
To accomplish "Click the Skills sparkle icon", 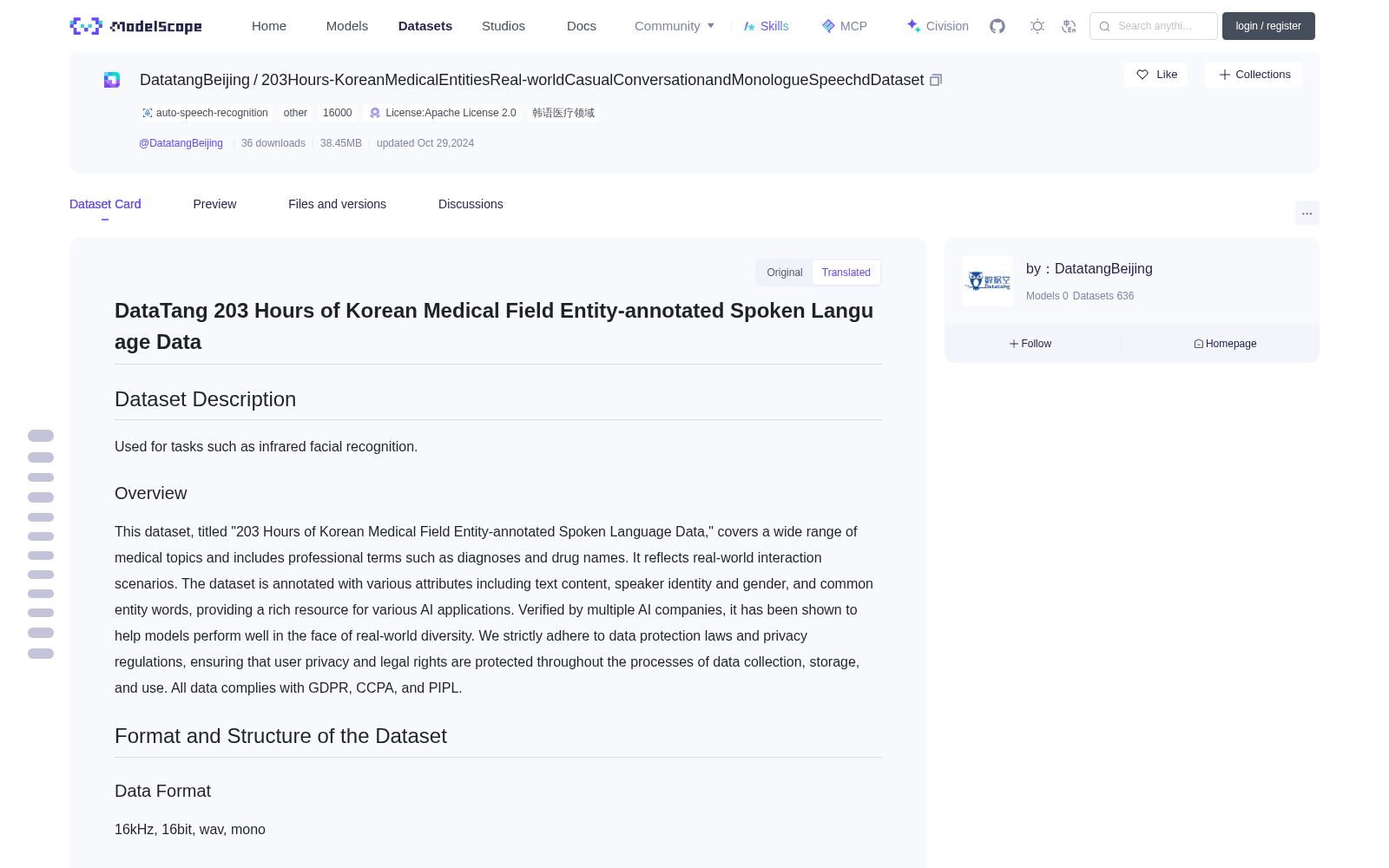I will [x=749, y=26].
